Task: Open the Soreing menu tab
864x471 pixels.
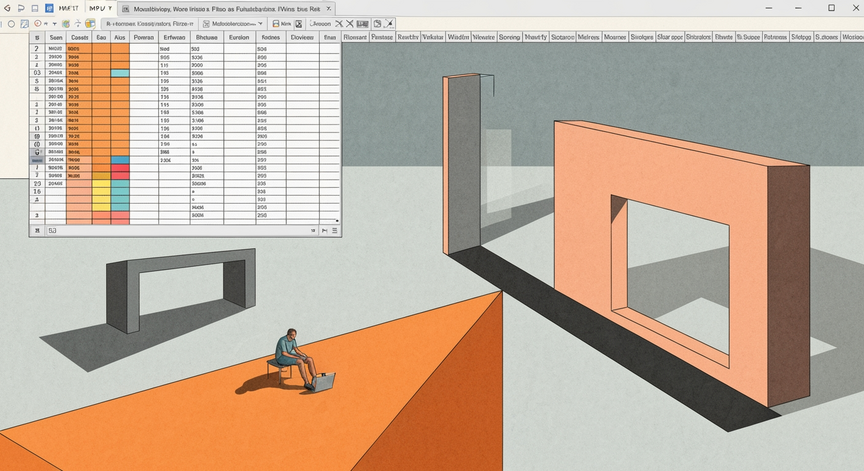Action: [509, 37]
